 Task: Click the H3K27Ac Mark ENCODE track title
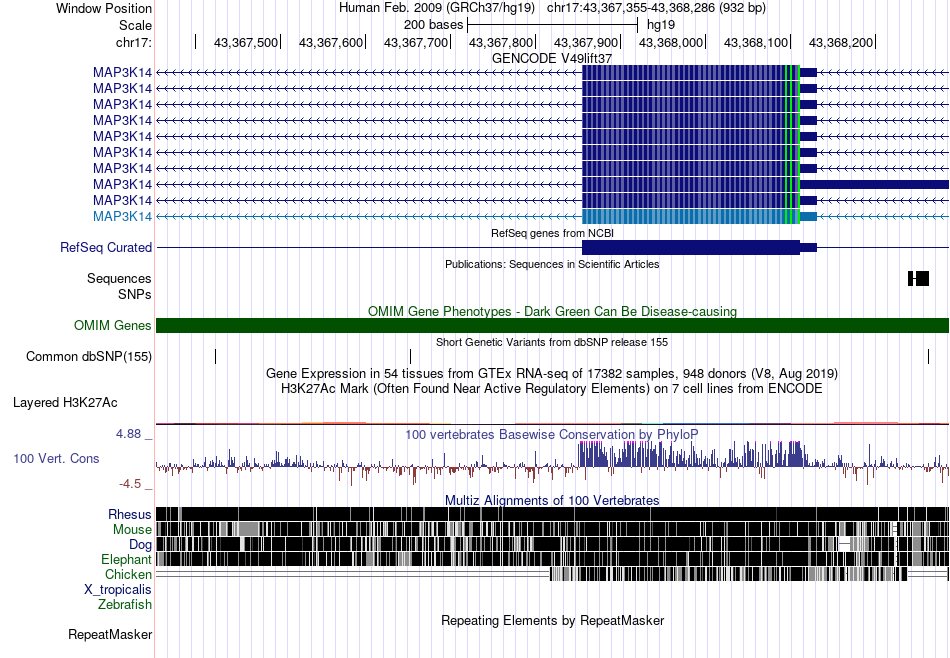pyautogui.click(x=552, y=388)
